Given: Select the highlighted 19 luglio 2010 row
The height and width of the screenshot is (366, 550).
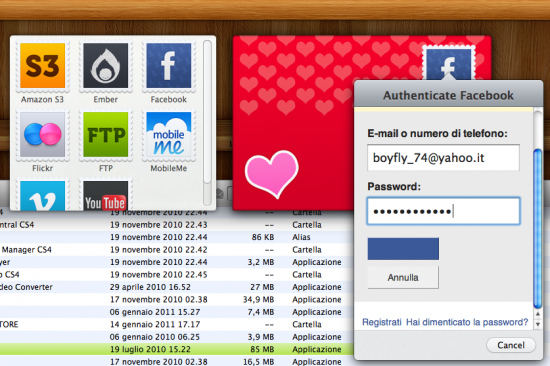Looking at the screenshot, I should [176, 349].
